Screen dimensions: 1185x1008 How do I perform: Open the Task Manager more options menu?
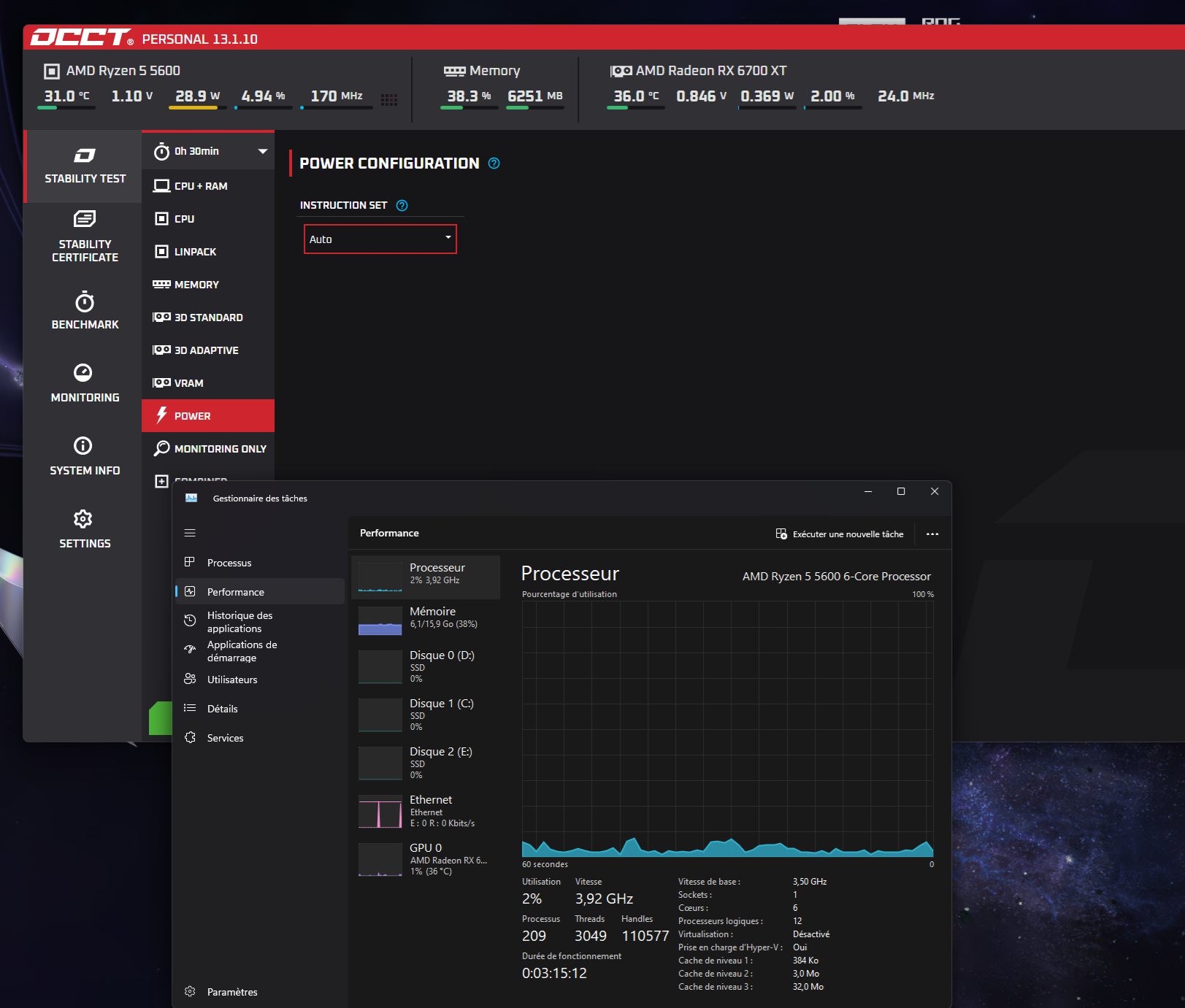932,534
